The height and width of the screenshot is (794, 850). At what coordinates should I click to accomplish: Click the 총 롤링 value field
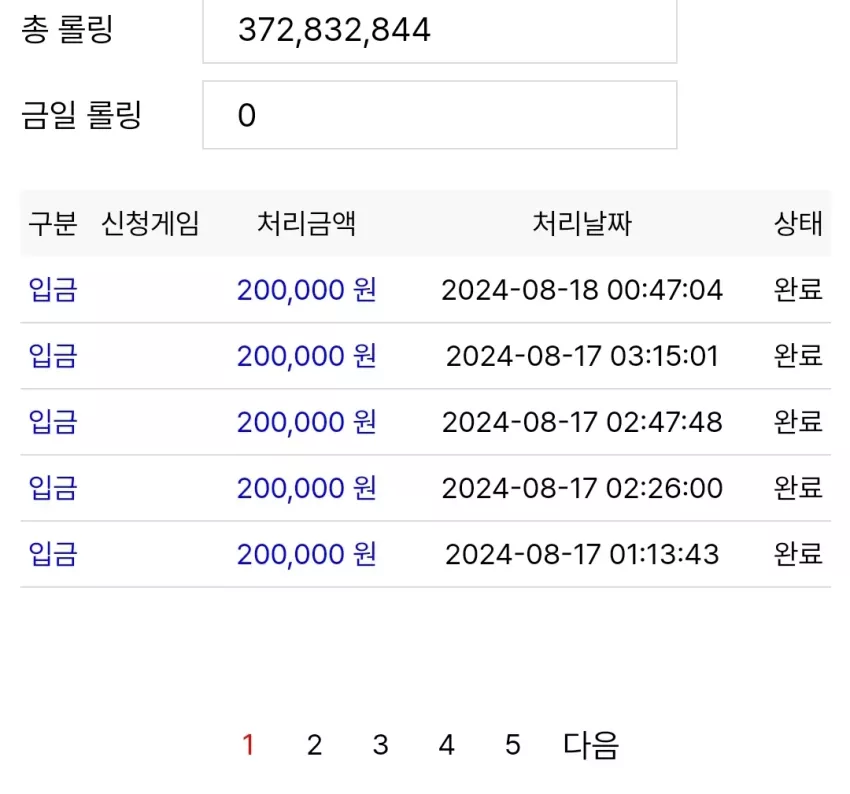click(x=440, y=30)
